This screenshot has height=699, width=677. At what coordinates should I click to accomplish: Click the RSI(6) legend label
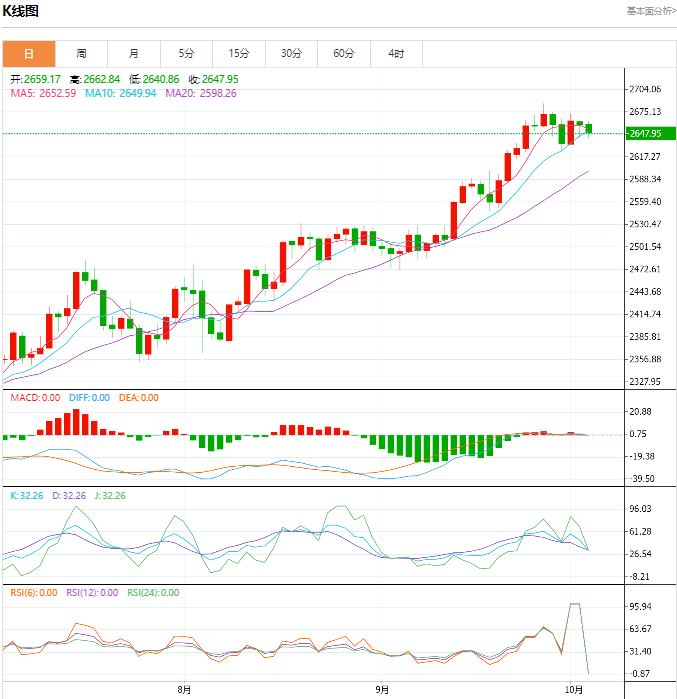point(33,593)
